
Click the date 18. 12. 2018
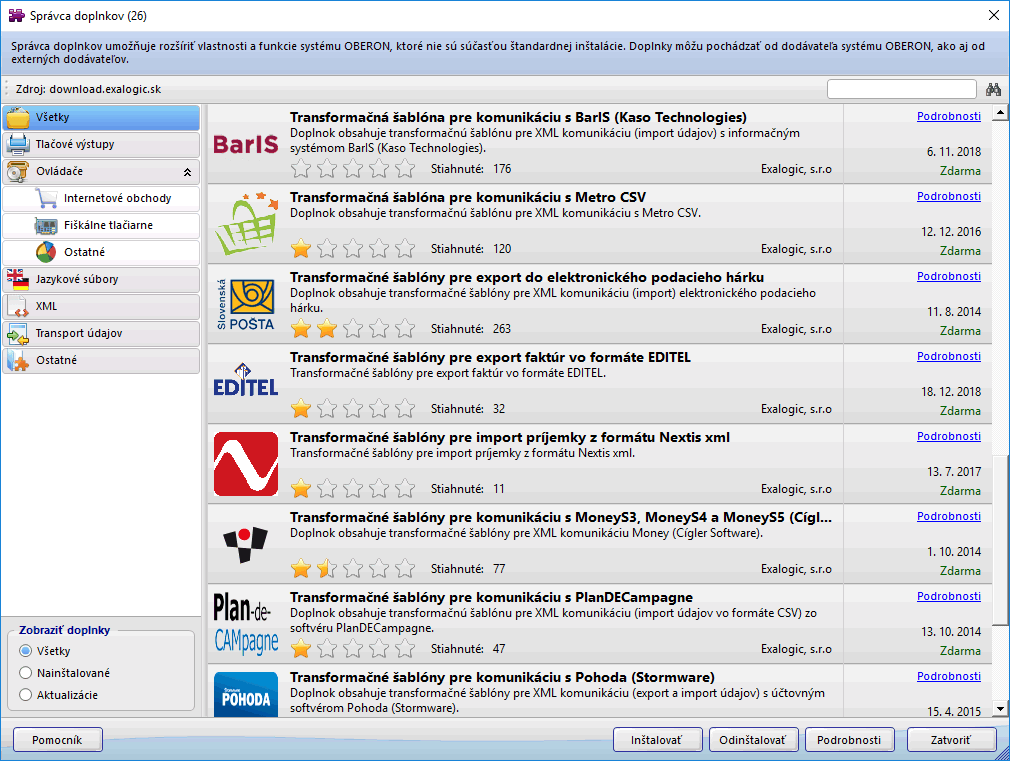click(951, 392)
